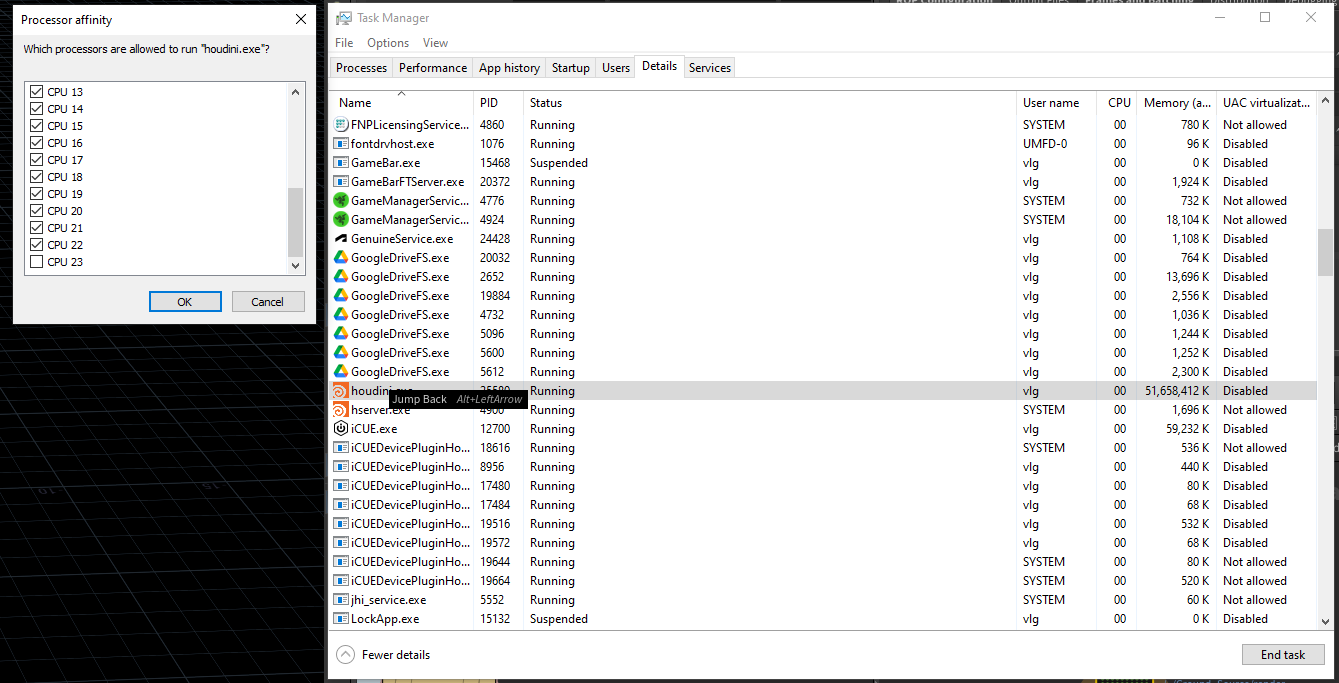The image size is (1339, 683).
Task: Click the GoogleDriveFS icon for PID 5612
Action: pos(340,372)
